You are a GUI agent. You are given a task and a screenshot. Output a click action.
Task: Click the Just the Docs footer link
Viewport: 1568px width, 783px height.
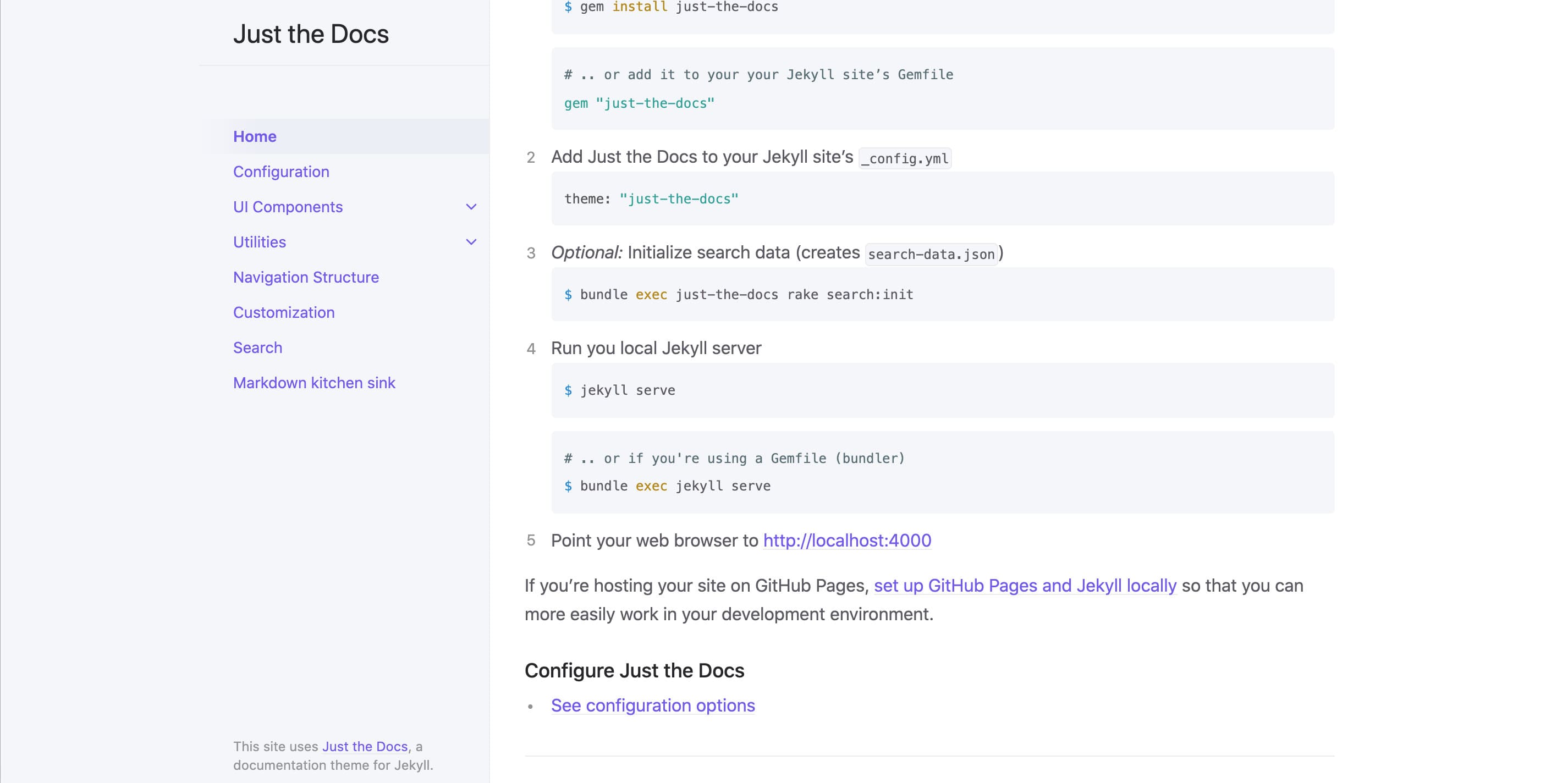[x=365, y=747]
